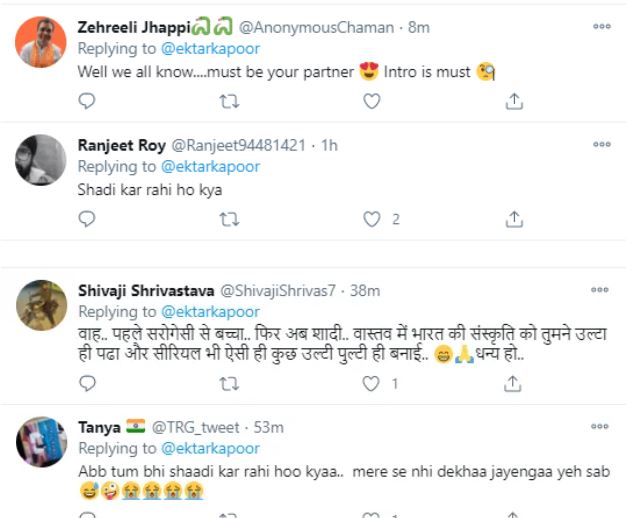
Task: Like Shivaji Shrivastava's tweet
Action: [x=372, y=383]
